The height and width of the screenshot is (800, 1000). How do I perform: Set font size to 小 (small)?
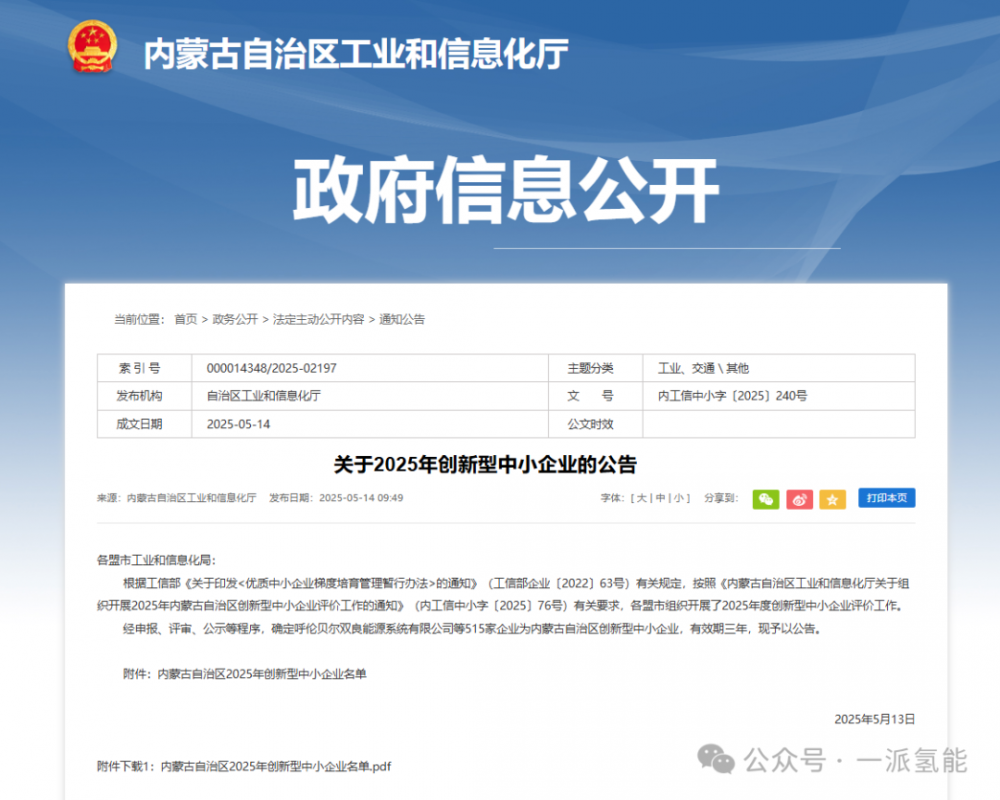(x=679, y=498)
